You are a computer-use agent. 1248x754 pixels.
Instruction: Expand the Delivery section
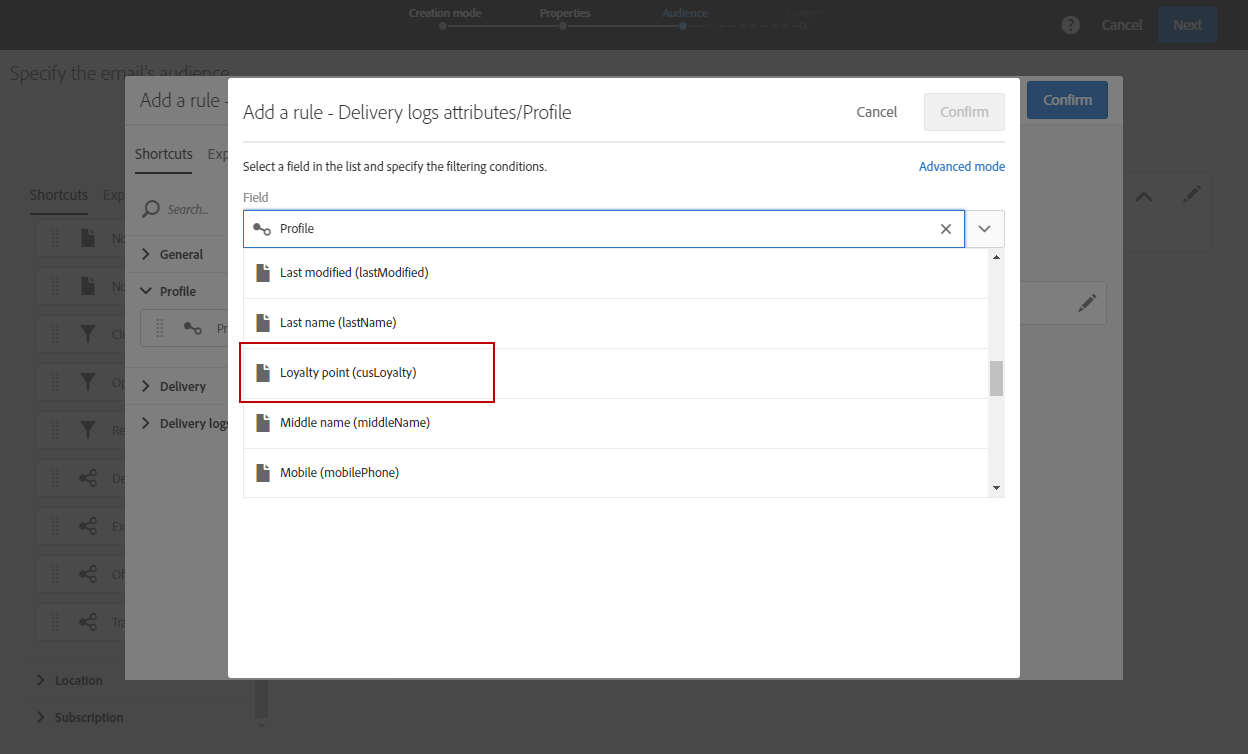pyautogui.click(x=146, y=386)
